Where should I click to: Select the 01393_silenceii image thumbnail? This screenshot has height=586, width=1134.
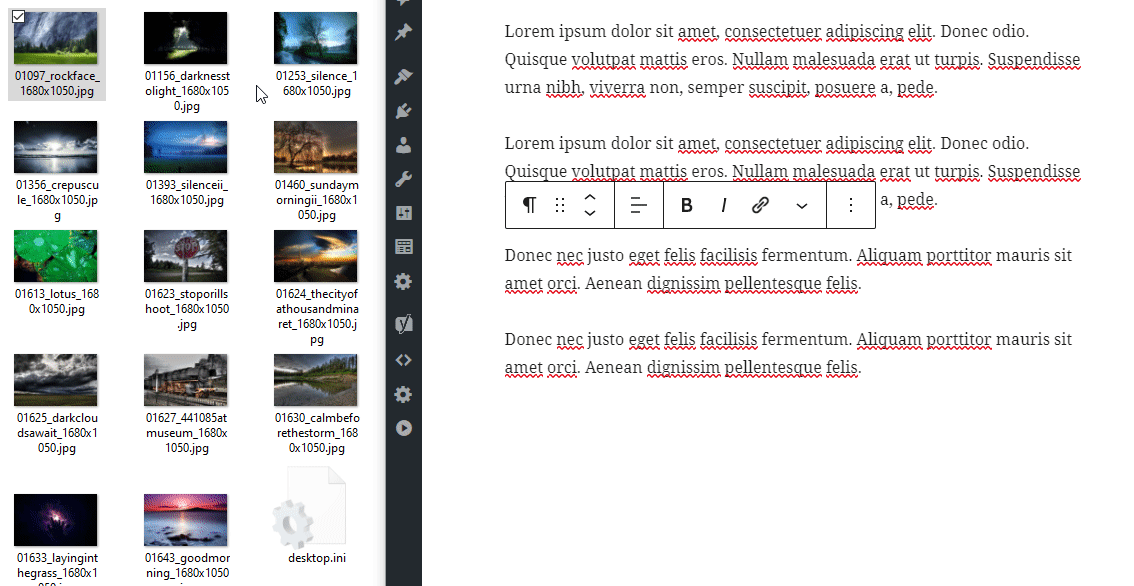pos(186,147)
